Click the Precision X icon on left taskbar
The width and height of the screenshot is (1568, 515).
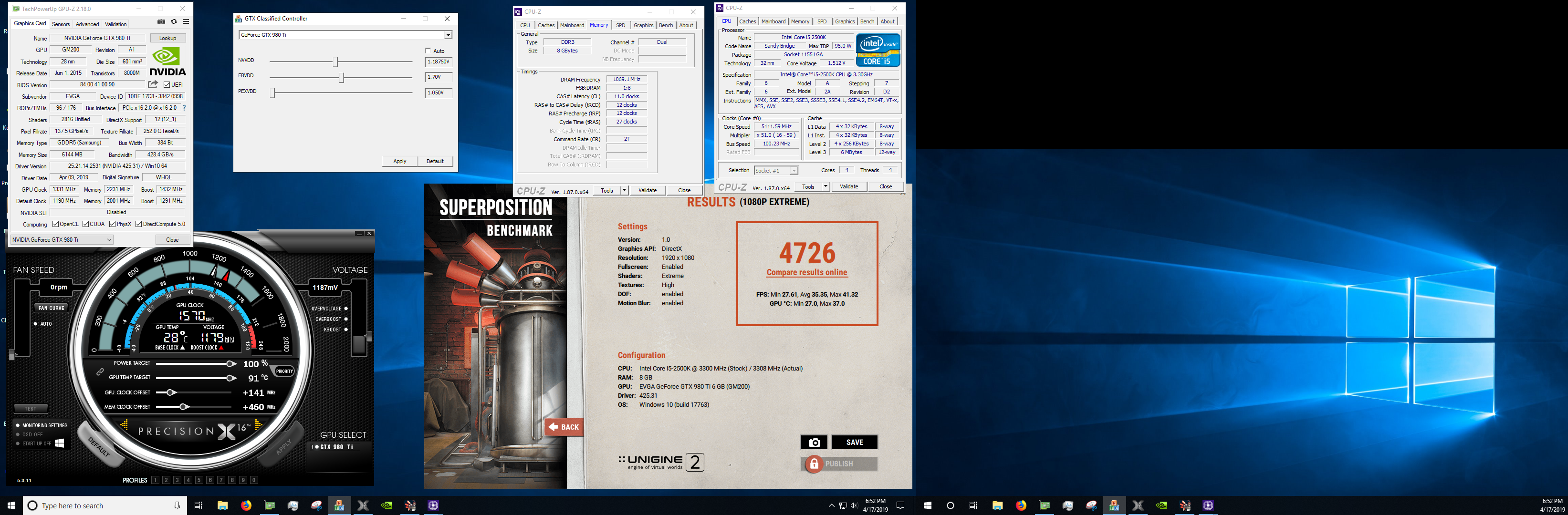(x=364, y=505)
